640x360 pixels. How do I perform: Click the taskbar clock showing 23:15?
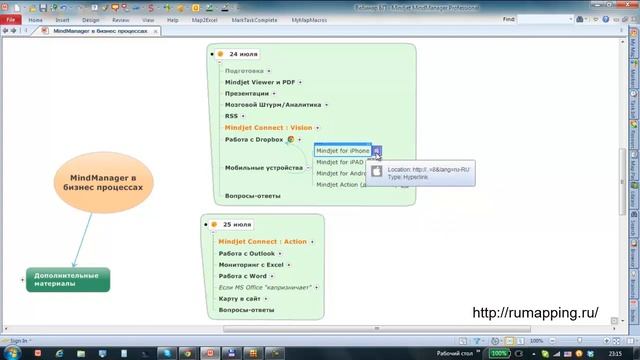point(615,353)
